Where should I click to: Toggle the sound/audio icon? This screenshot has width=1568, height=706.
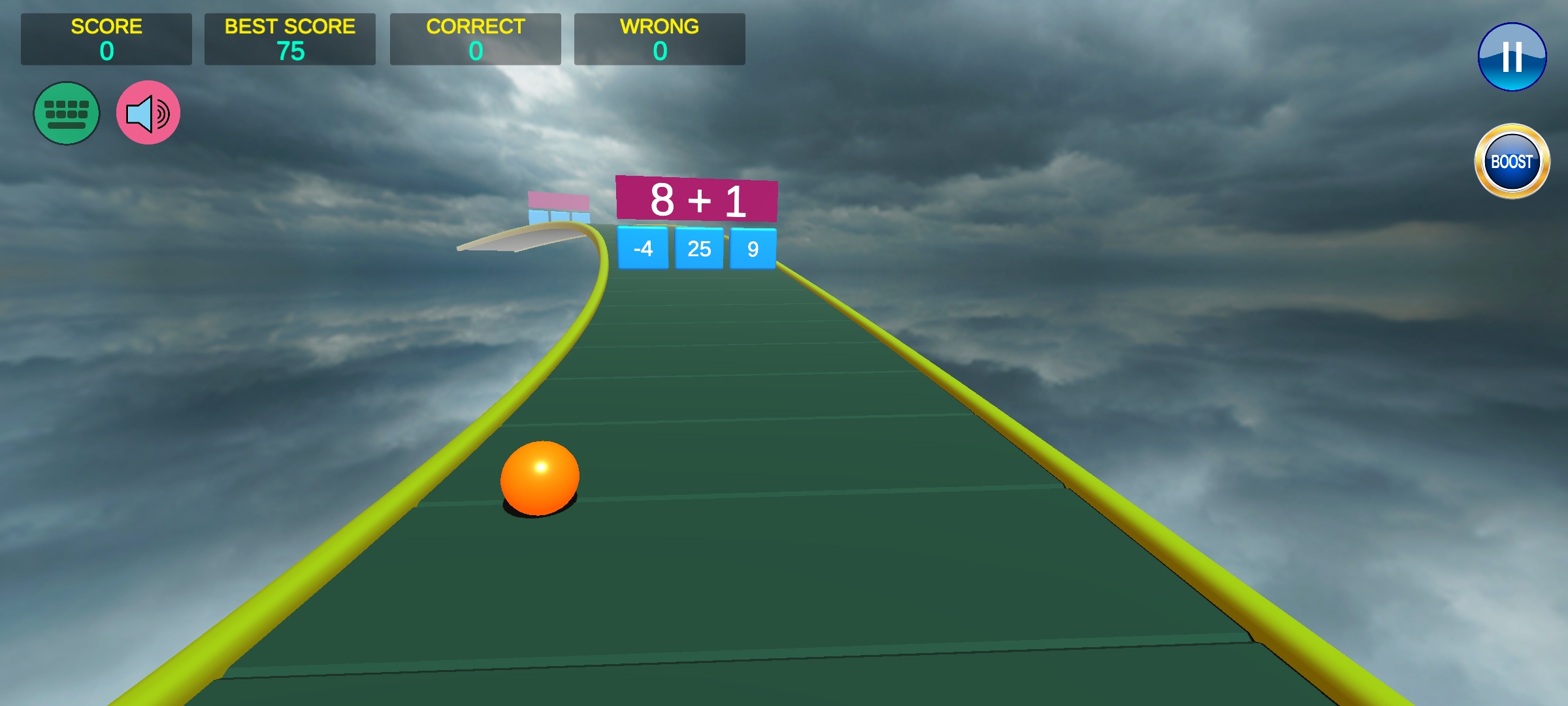point(147,113)
